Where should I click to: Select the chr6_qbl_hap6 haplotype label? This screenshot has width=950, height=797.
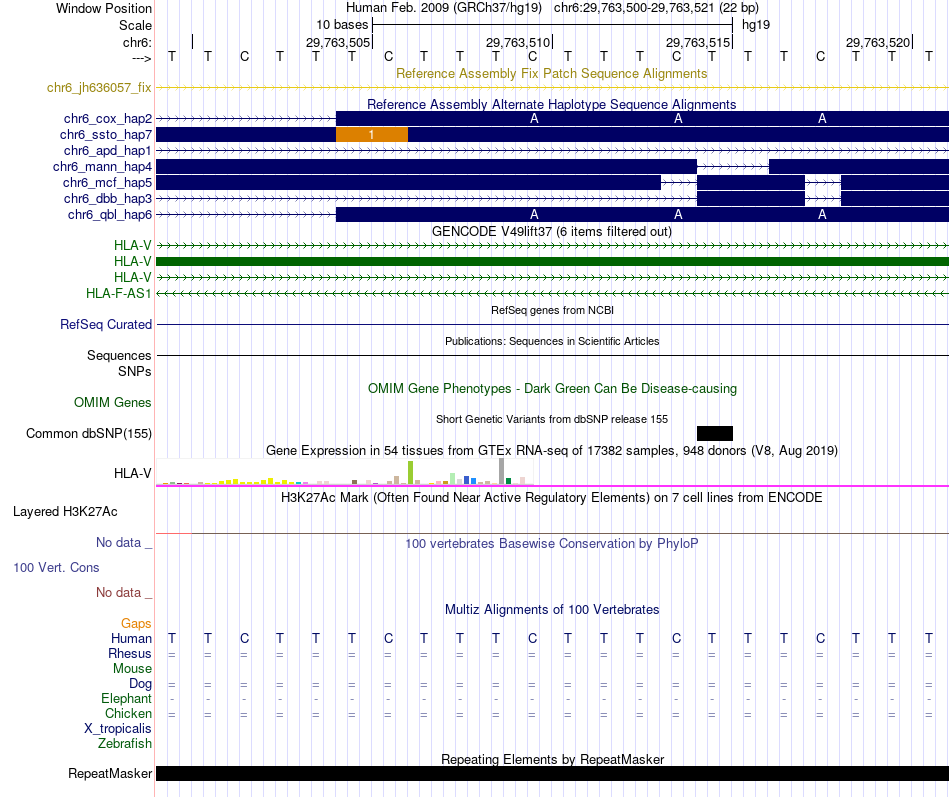coord(110,215)
